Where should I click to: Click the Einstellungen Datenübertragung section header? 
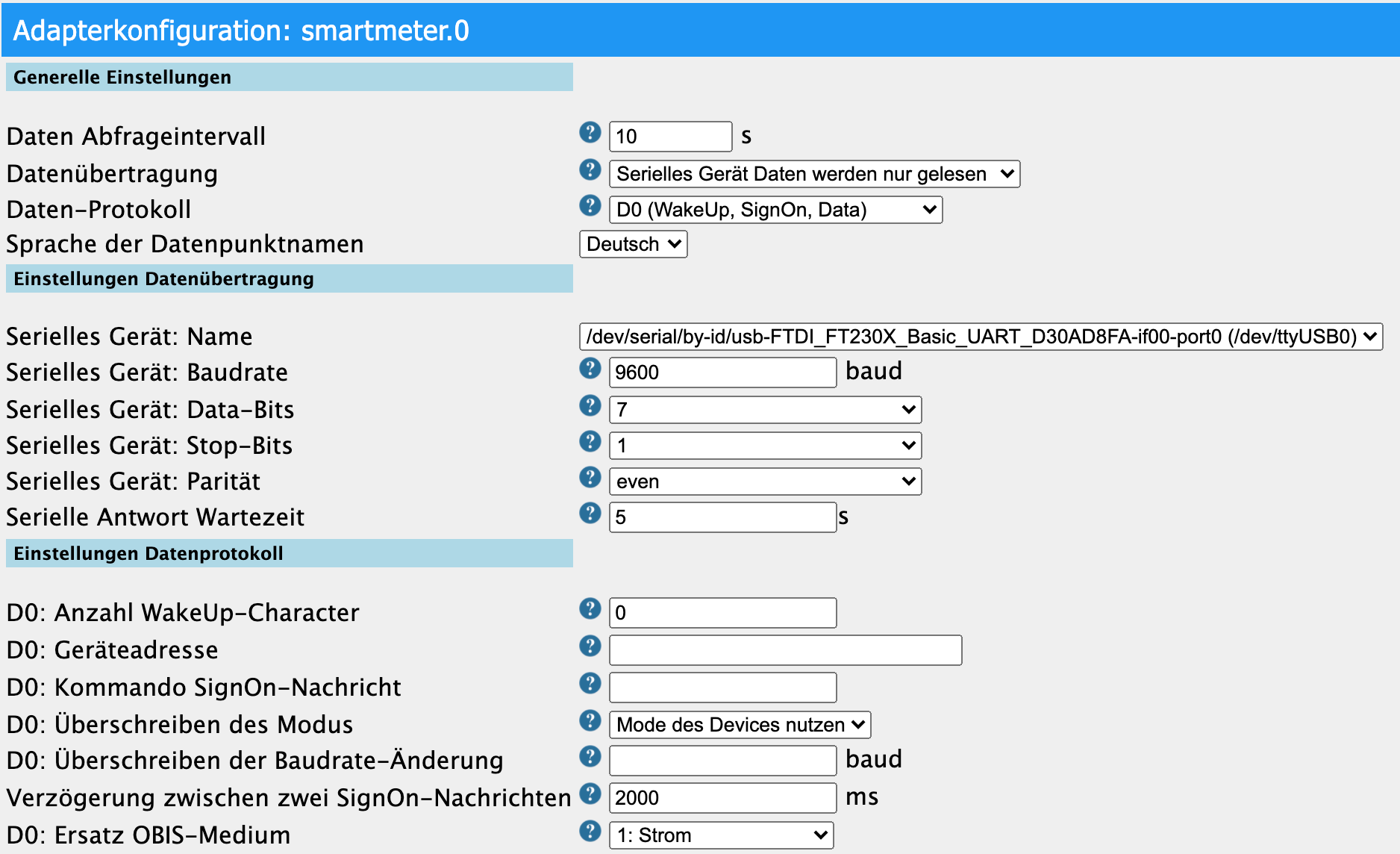pos(290,278)
